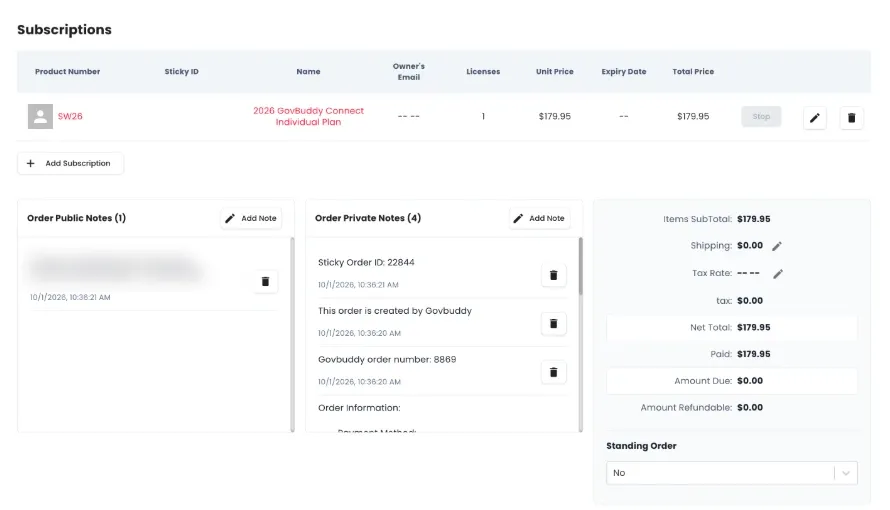Add a note to Order Private Notes
Screen dimensions: 890x510
click(x=539, y=218)
